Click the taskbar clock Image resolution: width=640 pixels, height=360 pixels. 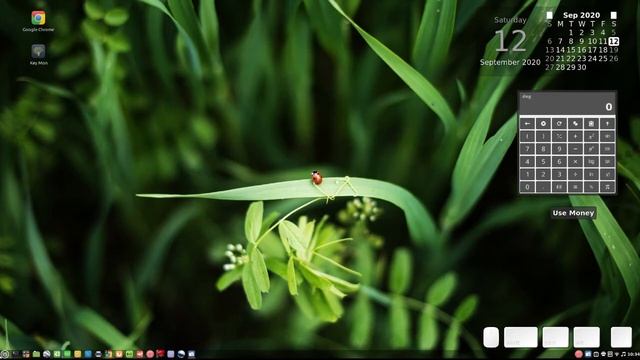point(633,354)
